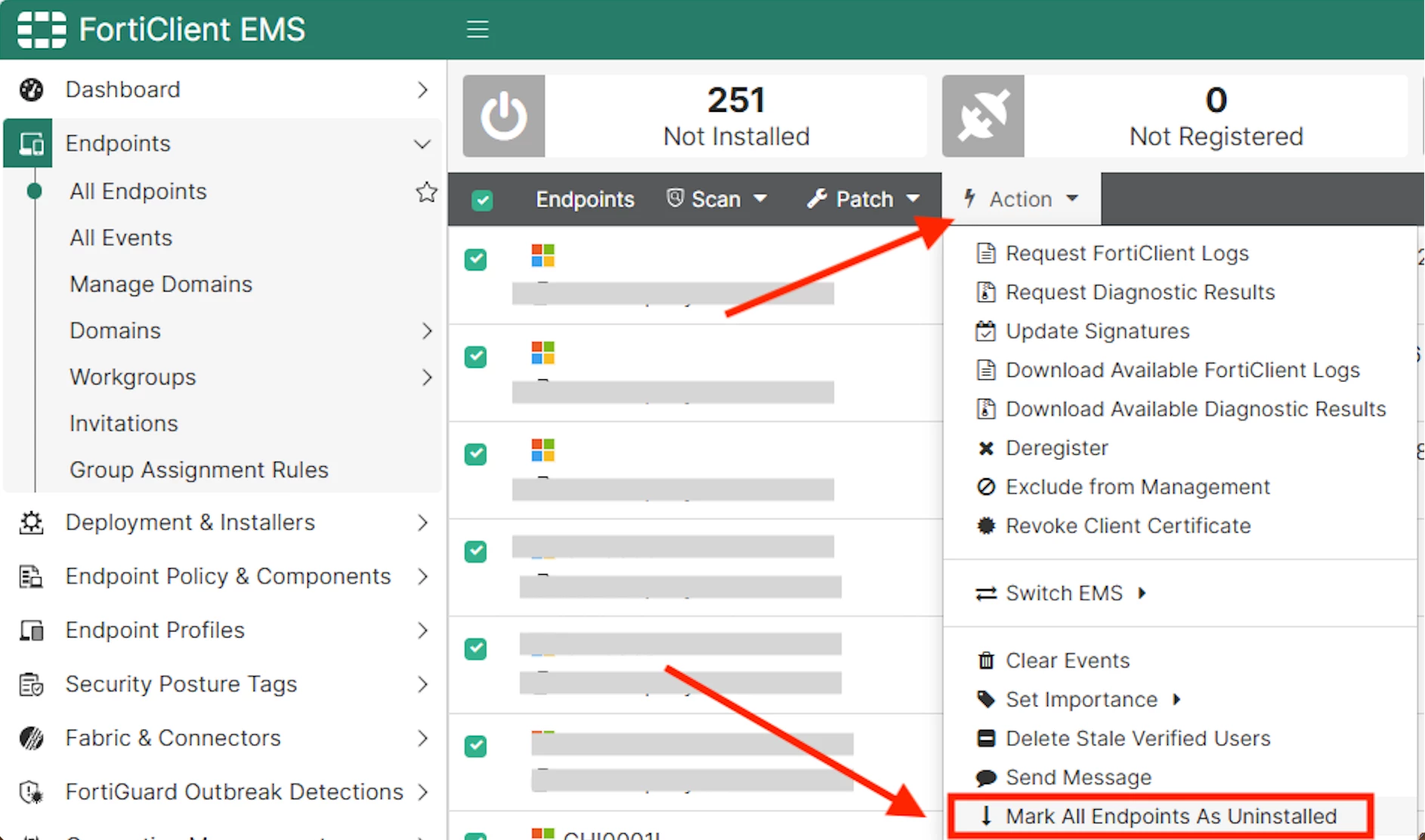Toggle the hamburger sidebar menu
Viewport: 1425px width, 840px height.
point(478,29)
